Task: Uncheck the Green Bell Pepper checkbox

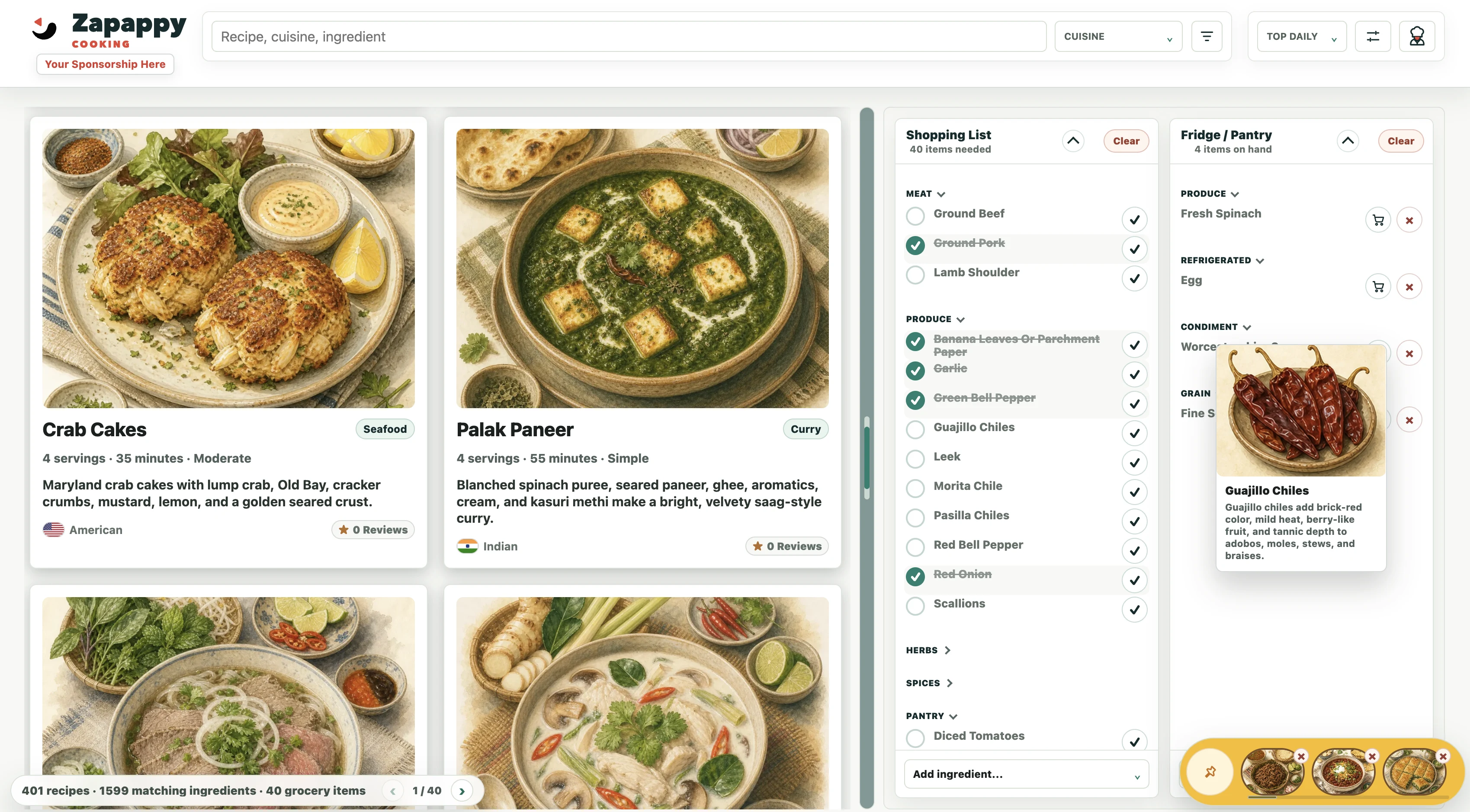Action: (915, 400)
